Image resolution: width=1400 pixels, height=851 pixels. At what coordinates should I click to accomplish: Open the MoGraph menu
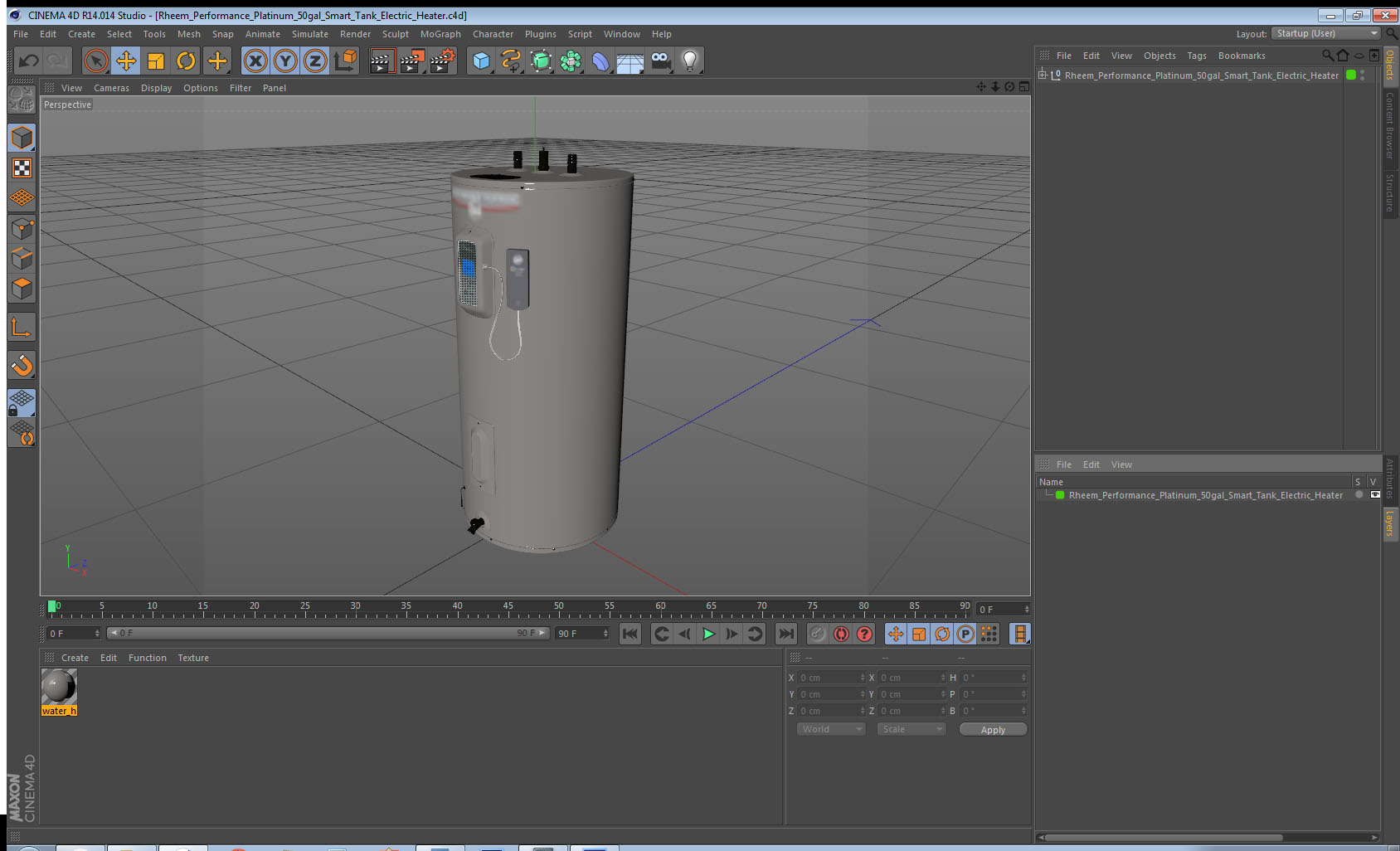(440, 34)
